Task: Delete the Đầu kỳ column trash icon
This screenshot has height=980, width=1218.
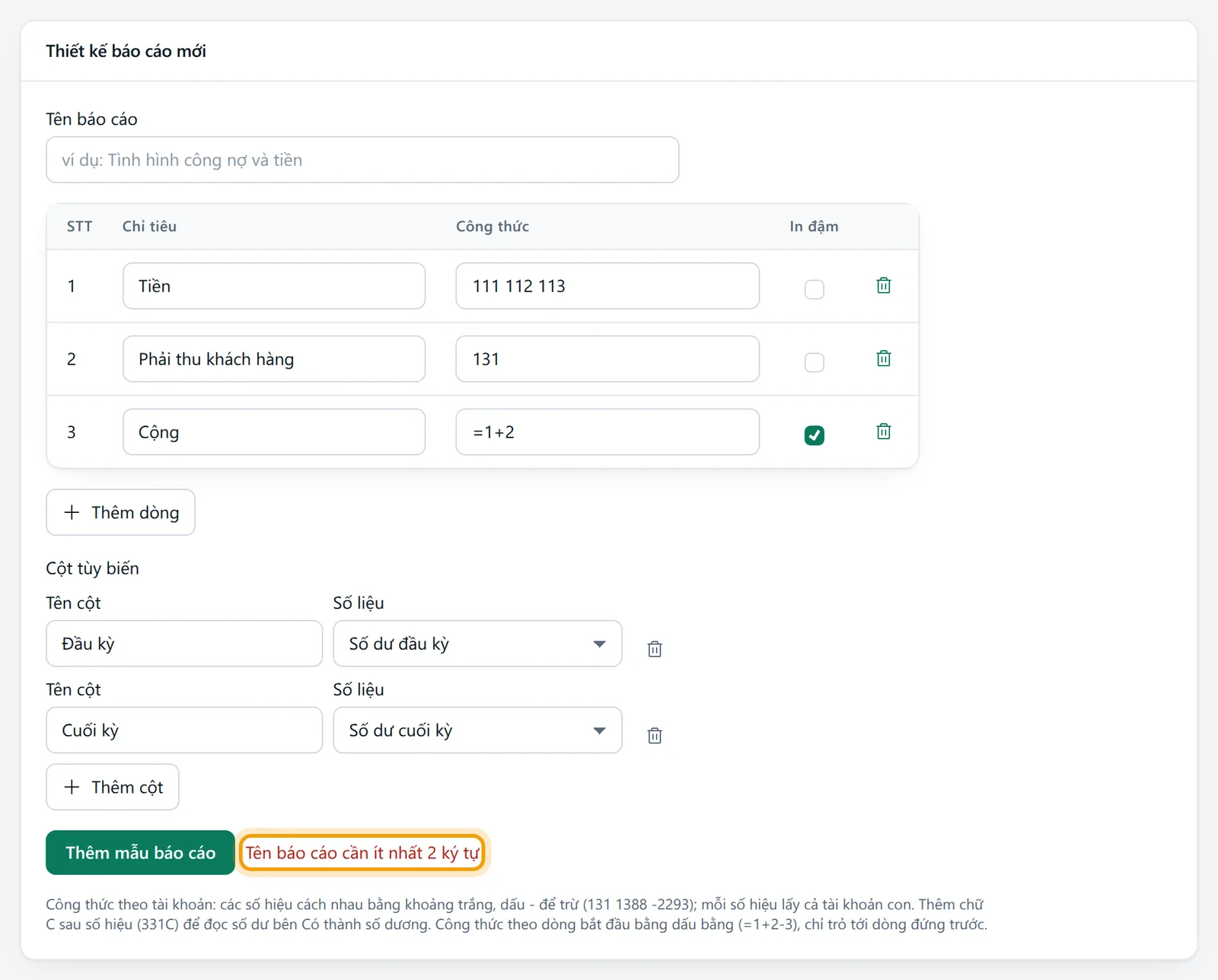Action: click(655, 649)
